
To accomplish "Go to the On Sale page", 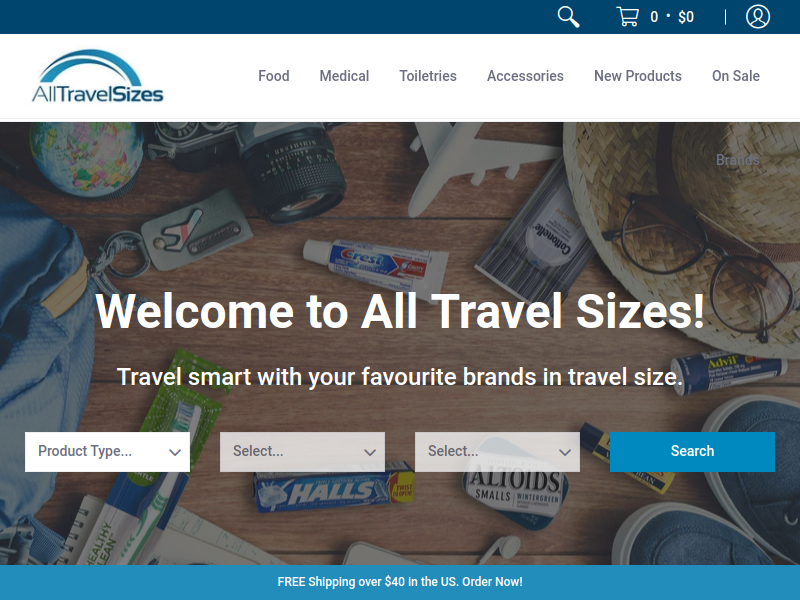I will point(736,76).
